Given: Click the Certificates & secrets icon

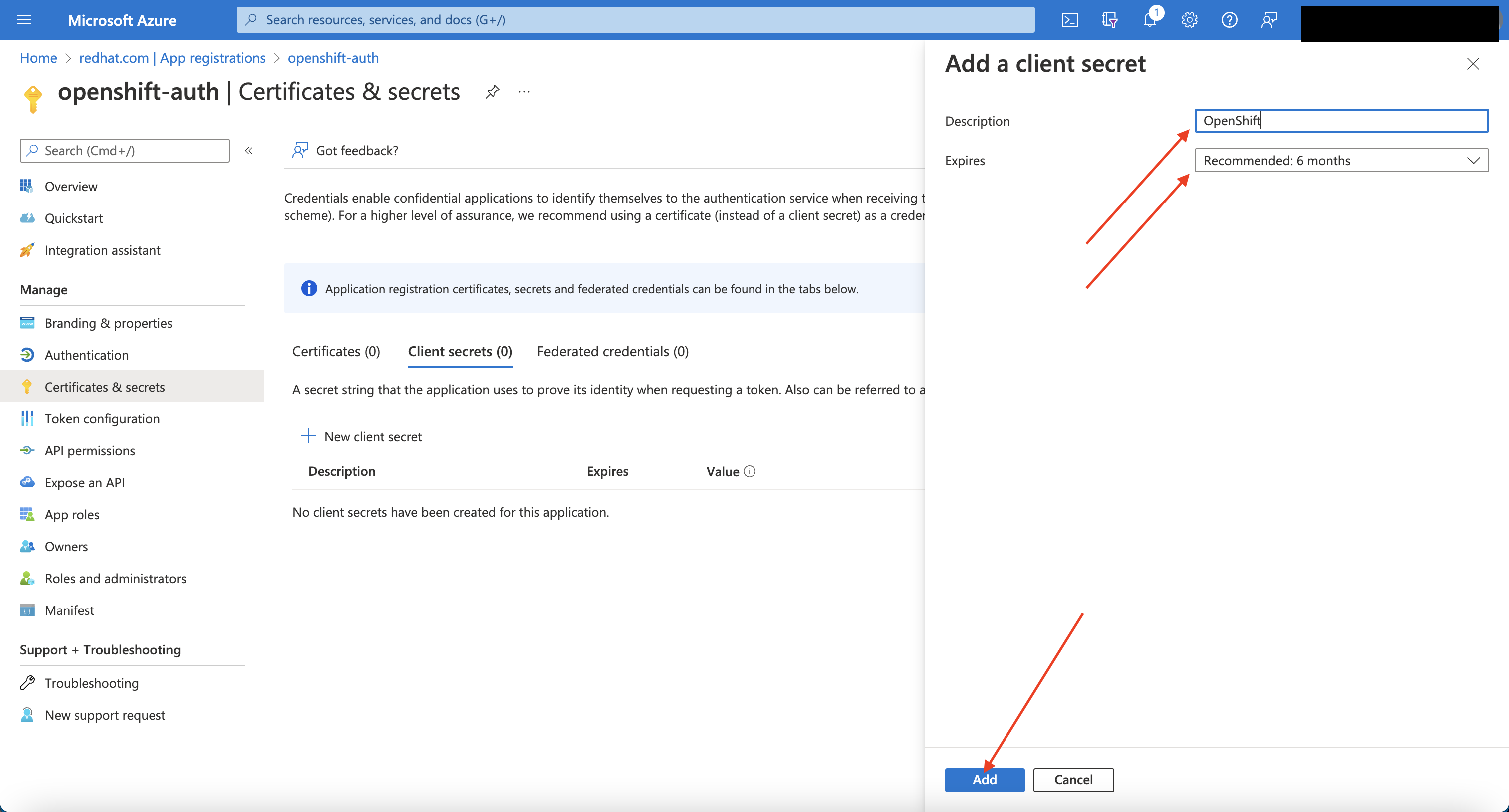Looking at the screenshot, I should click(27, 386).
